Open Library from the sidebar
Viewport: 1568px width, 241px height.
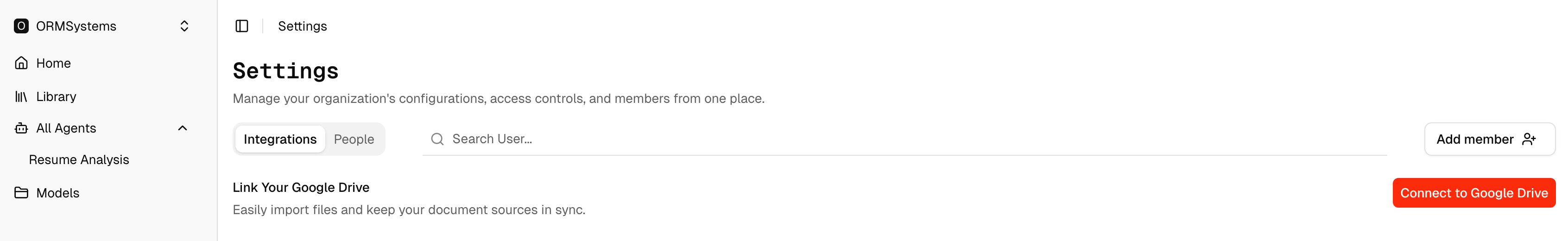coord(56,97)
